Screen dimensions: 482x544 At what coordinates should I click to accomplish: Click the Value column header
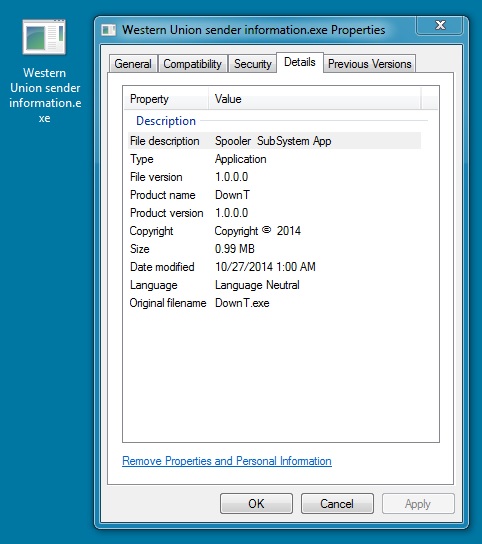pos(314,99)
